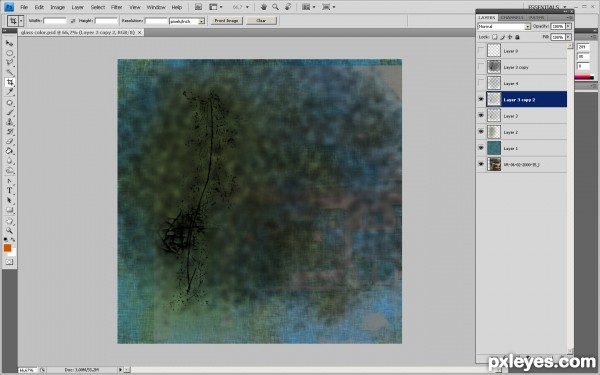Screen dimensions: 600x375
Task: Select the Zoom tool in toolbox
Action: pos(10,231)
